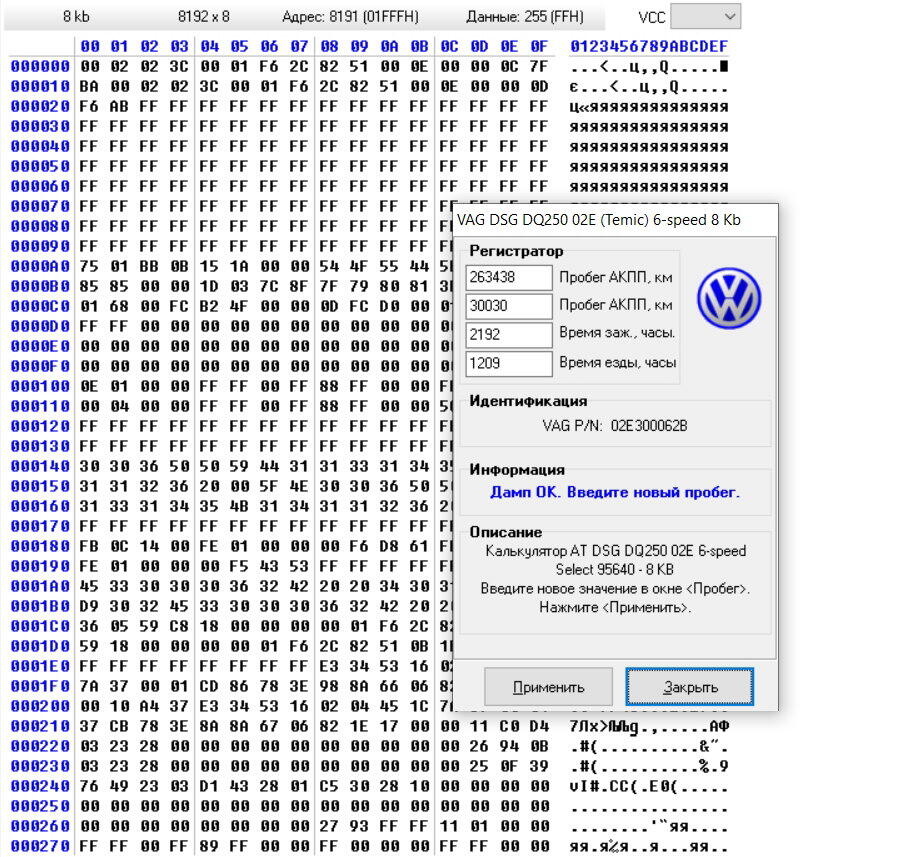Click byte CD in row 0001F0

point(209,686)
